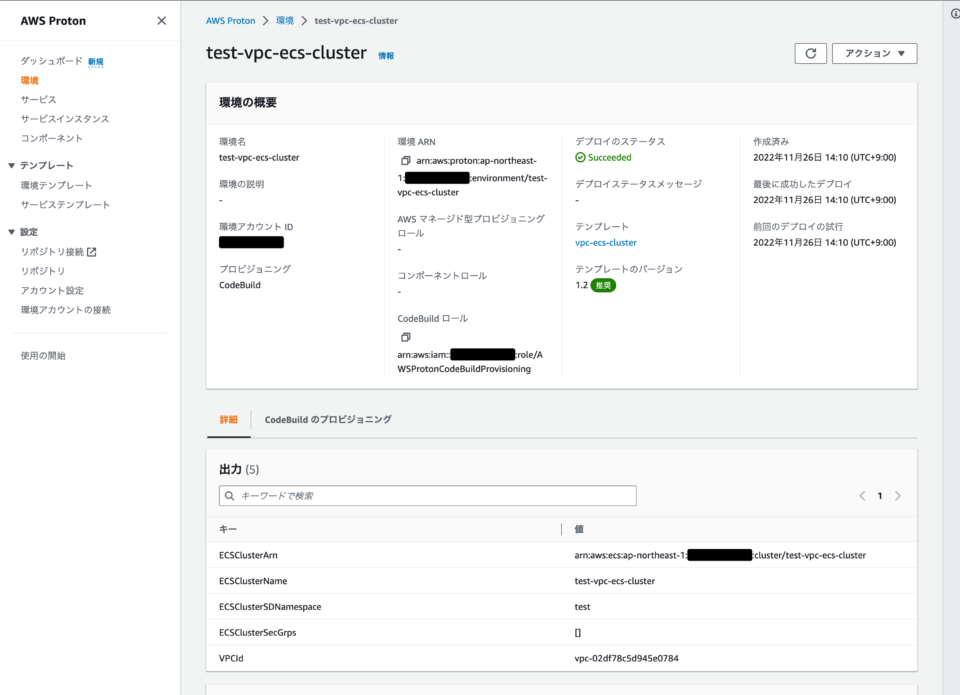Open アカウント設定 in the sidebar
960x695 pixels.
52,290
